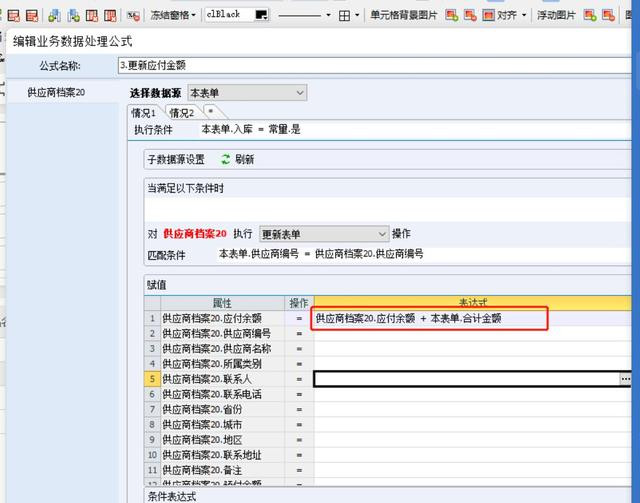640x503 pixels.
Task: Open the 更新表单 operation dropdown
Action: point(324,234)
